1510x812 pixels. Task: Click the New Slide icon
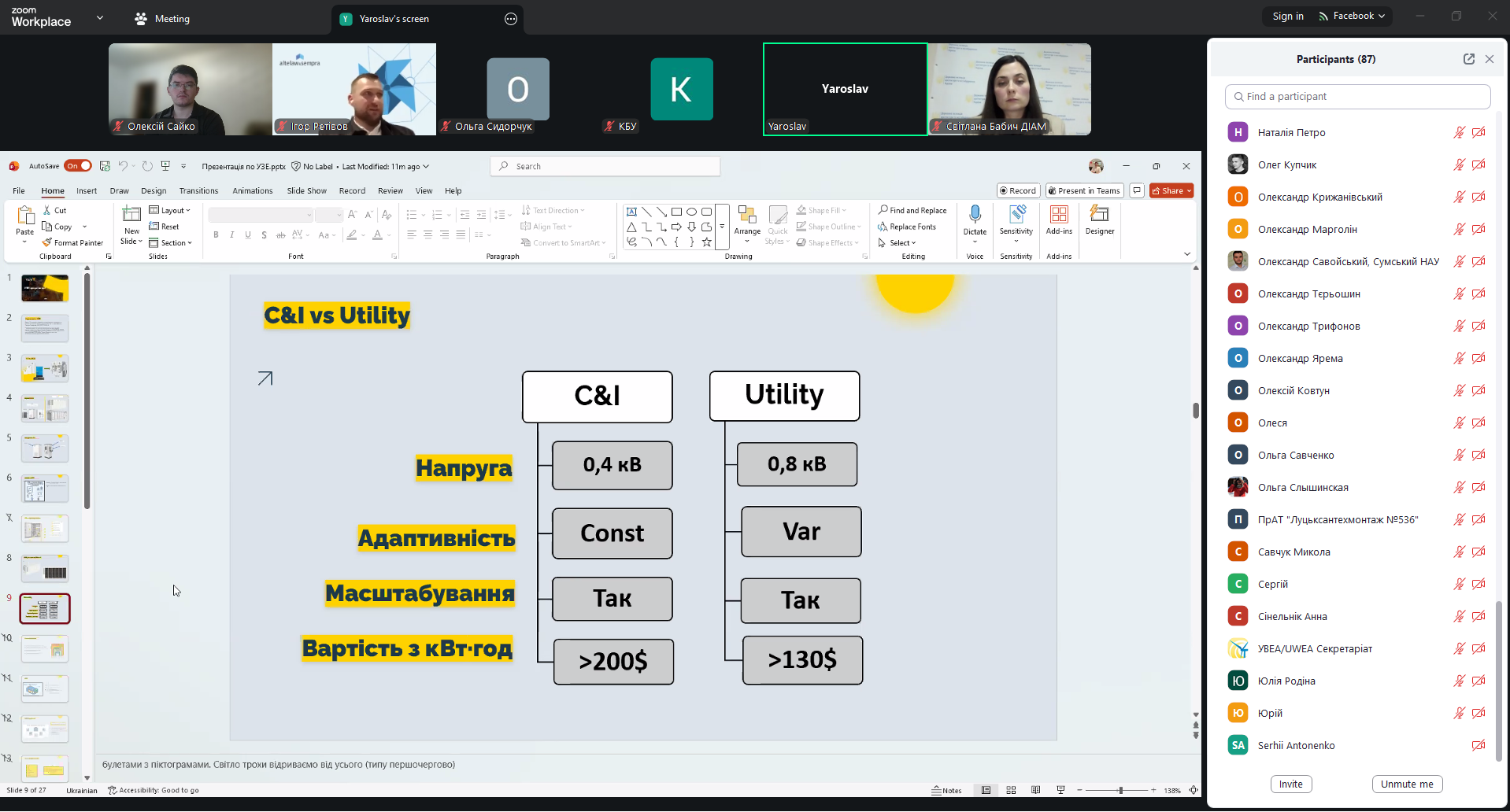click(x=131, y=215)
